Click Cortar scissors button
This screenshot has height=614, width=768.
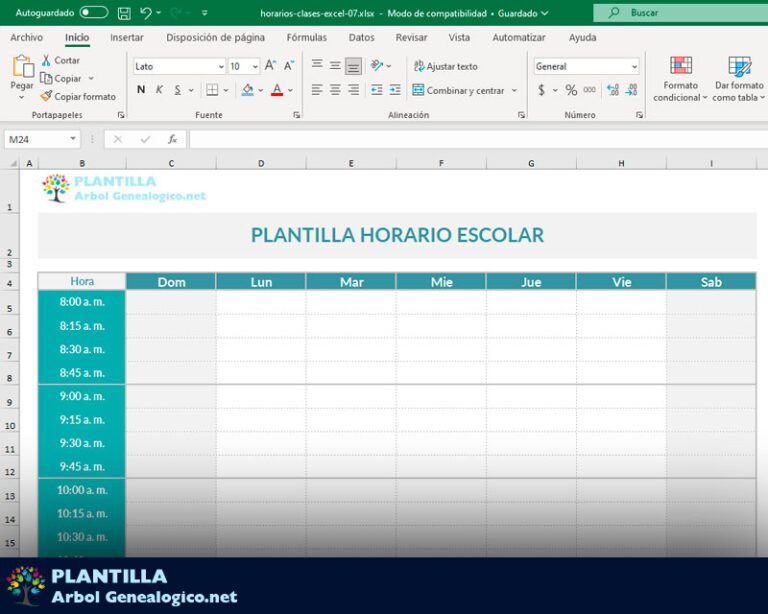(61, 60)
